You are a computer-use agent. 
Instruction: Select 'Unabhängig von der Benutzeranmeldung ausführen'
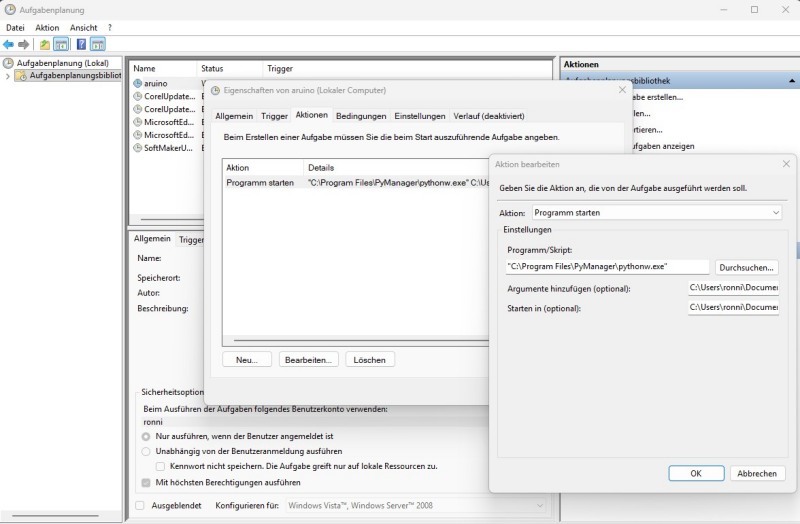click(147, 451)
